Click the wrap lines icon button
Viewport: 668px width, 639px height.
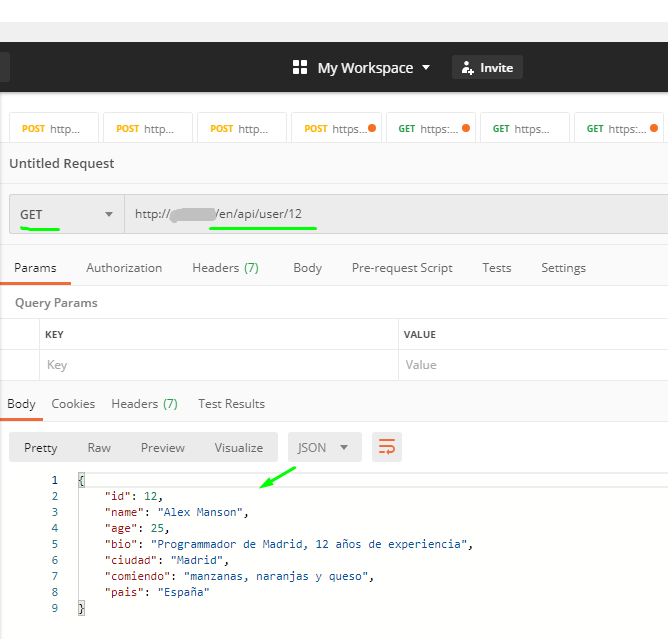pyautogui.click(x=386, y=447)
